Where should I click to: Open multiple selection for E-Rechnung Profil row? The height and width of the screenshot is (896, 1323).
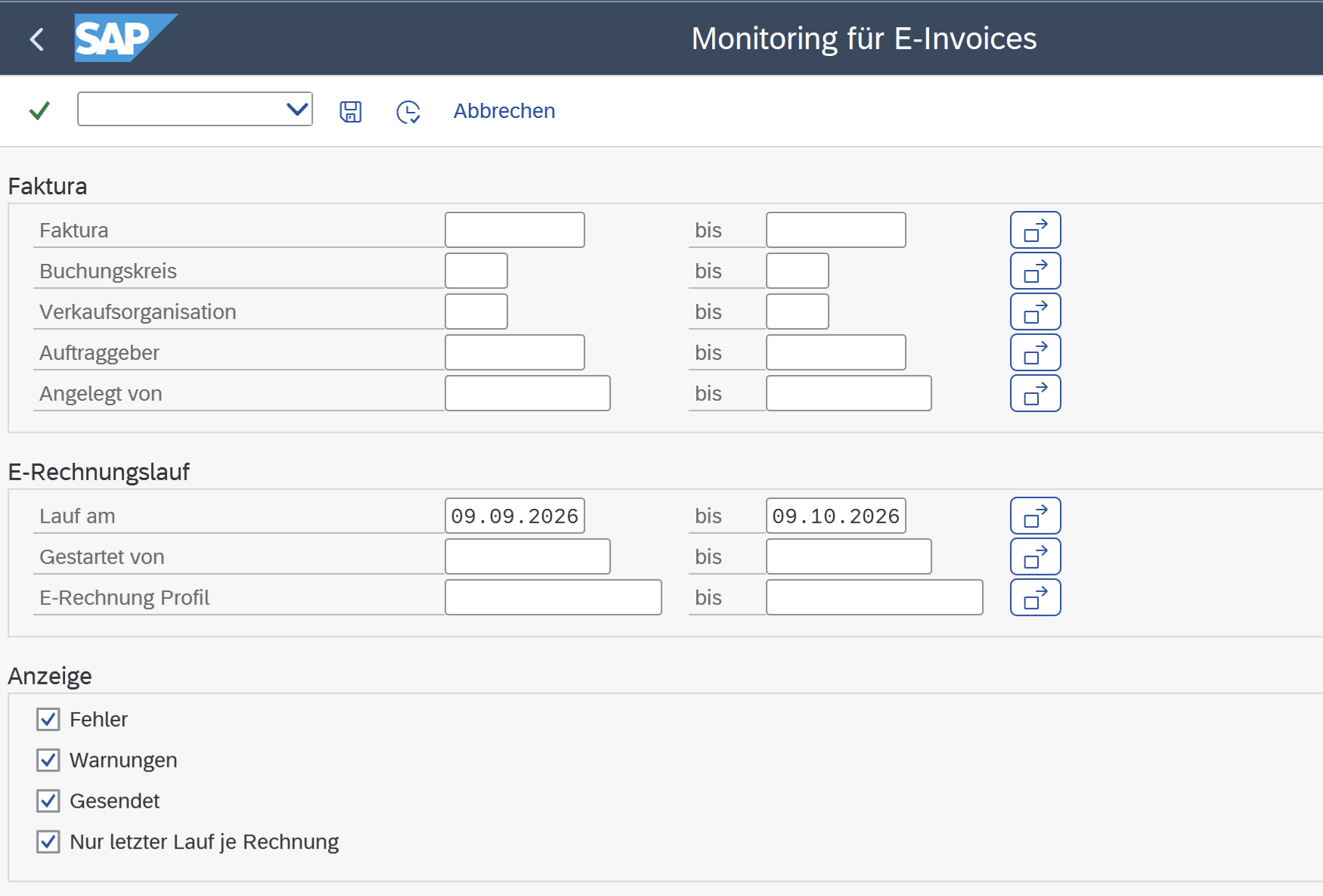point(1036,597)
